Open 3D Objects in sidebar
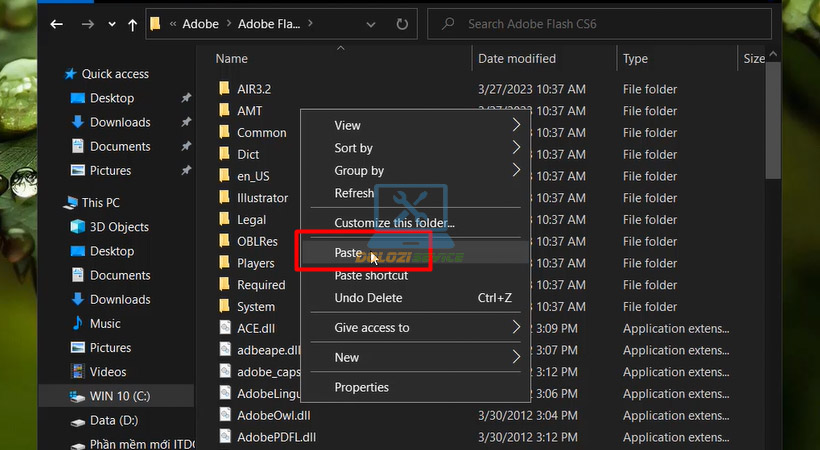This screenshot has width=820, height=450. [x=78, y=227]
